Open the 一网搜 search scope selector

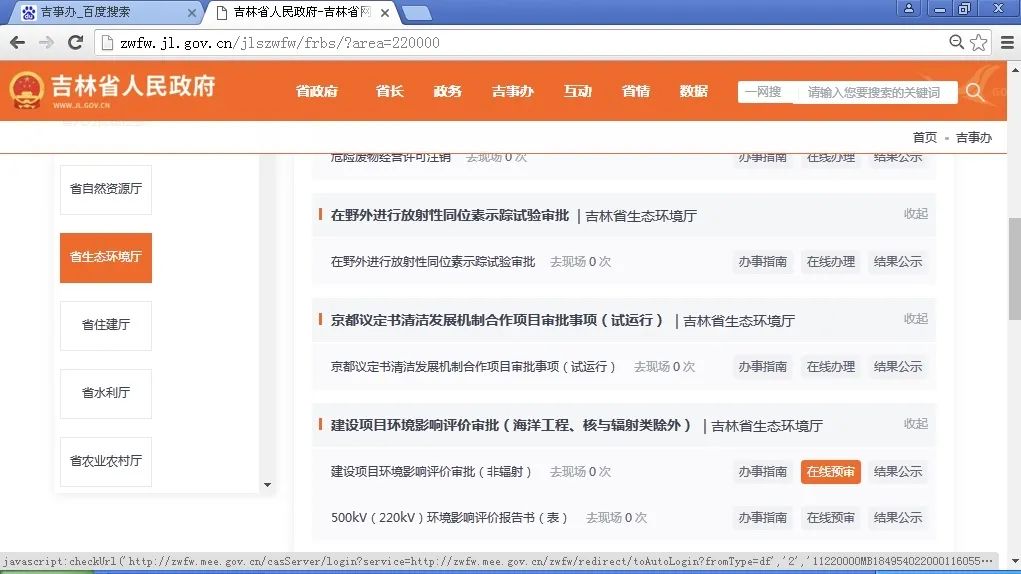point(765,92)
